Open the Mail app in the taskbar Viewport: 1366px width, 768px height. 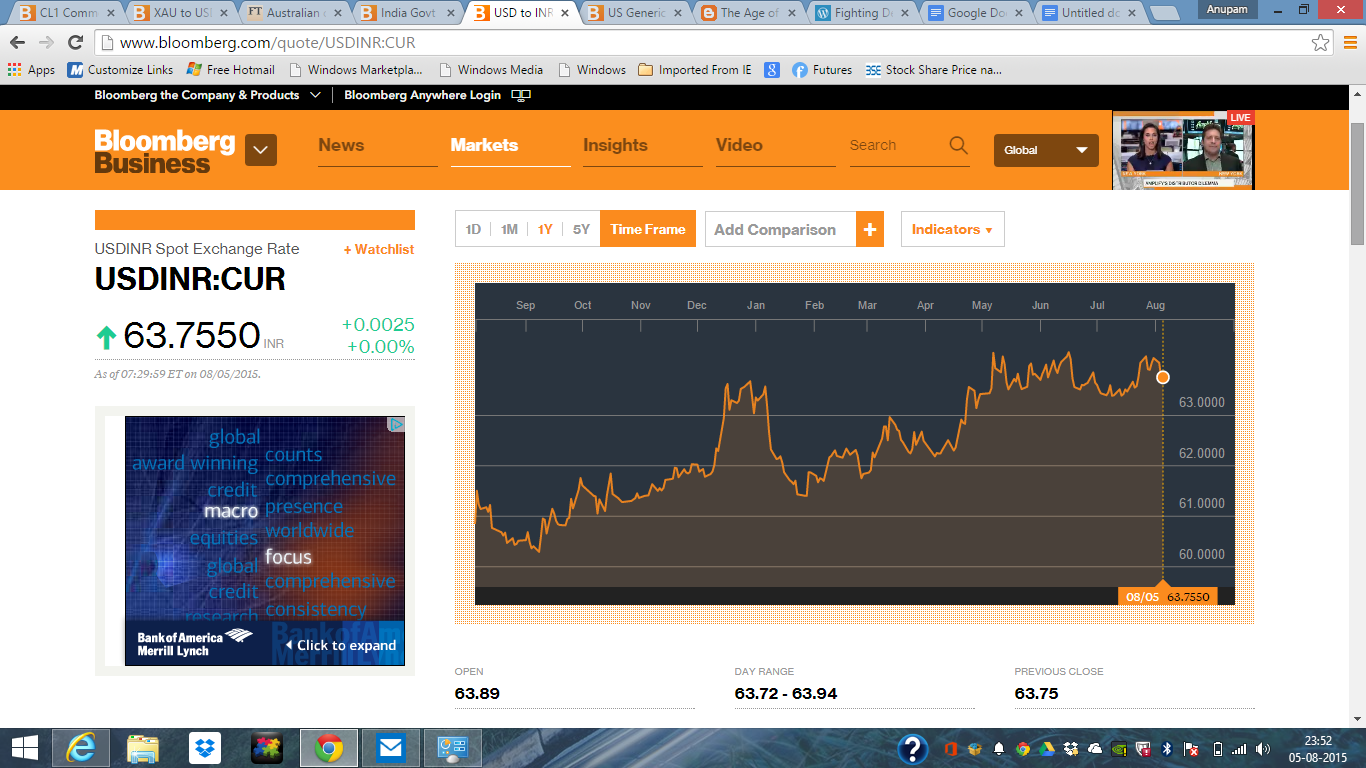pos(390,748)
